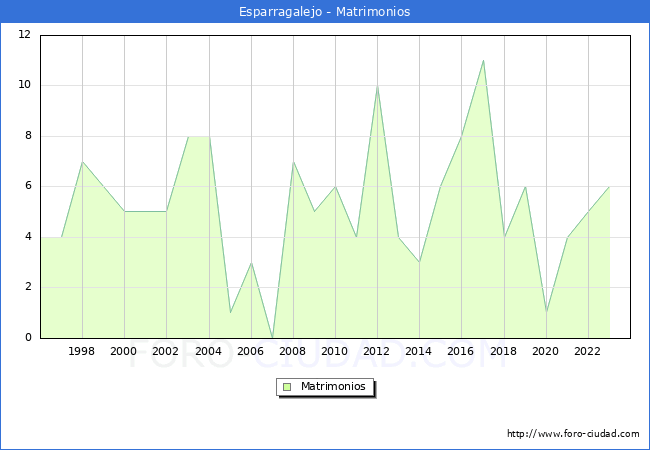Click the y-axis value 10

pyautogui.click(x=24, y=85)
